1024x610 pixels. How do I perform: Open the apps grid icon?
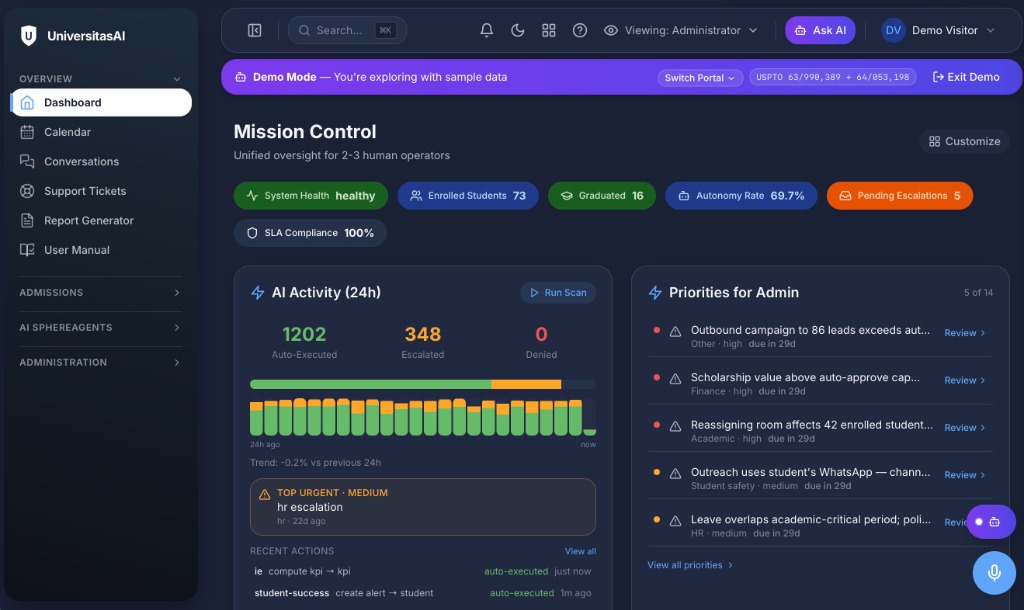549,30
